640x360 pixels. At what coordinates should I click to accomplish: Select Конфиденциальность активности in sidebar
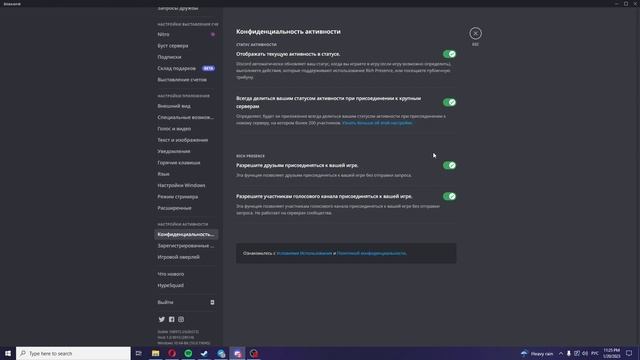[186, 234]
